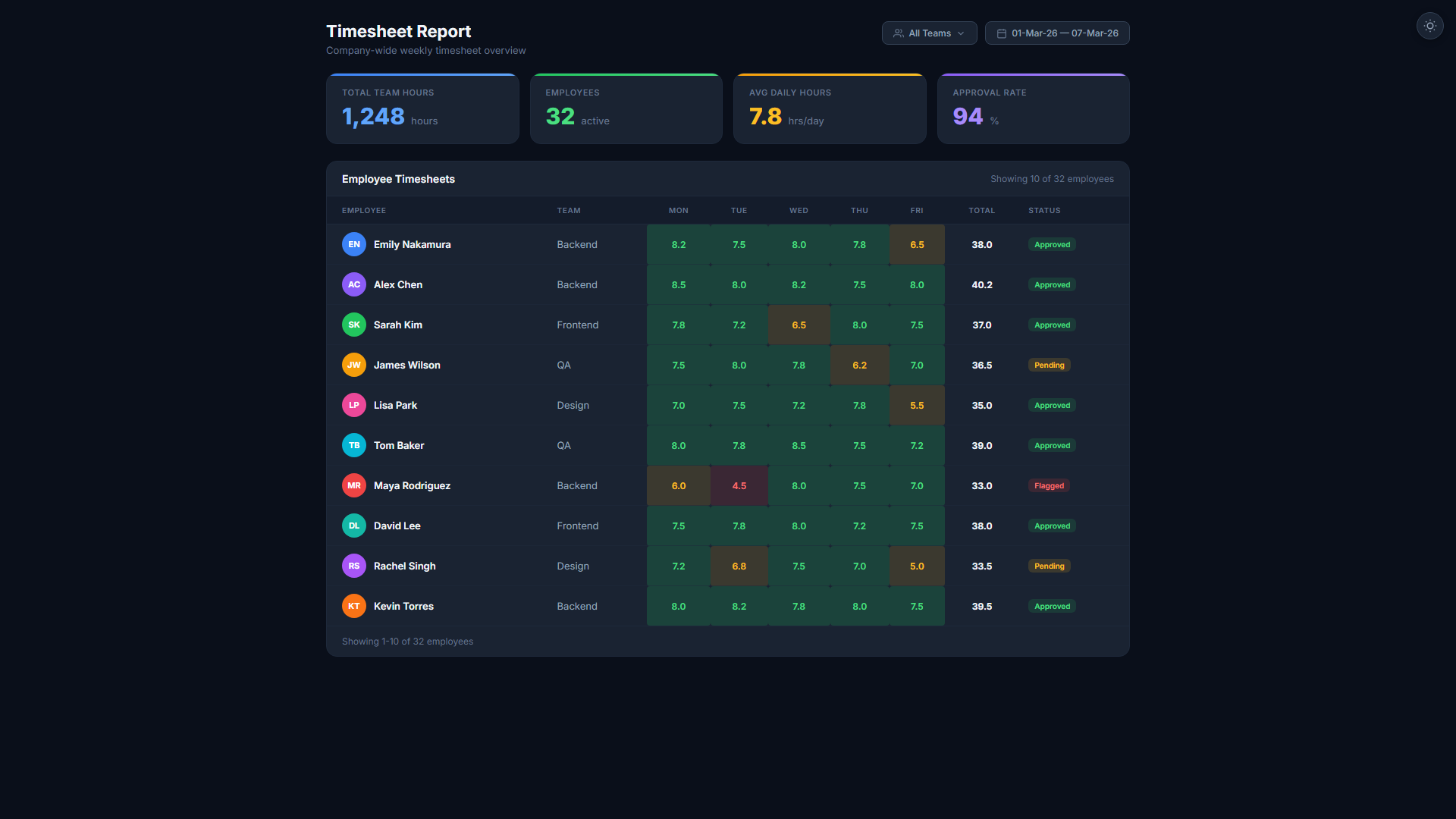Select James Wilson's Thursday 6.2 cell
The image size is (1456, 819).
[x=859, y=365]
